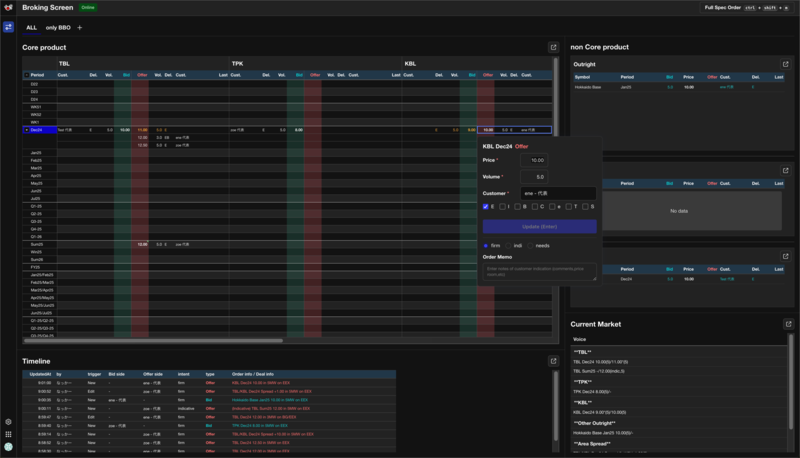
Task: Click the Price input in the order form
Action: (x=534, y=160)
